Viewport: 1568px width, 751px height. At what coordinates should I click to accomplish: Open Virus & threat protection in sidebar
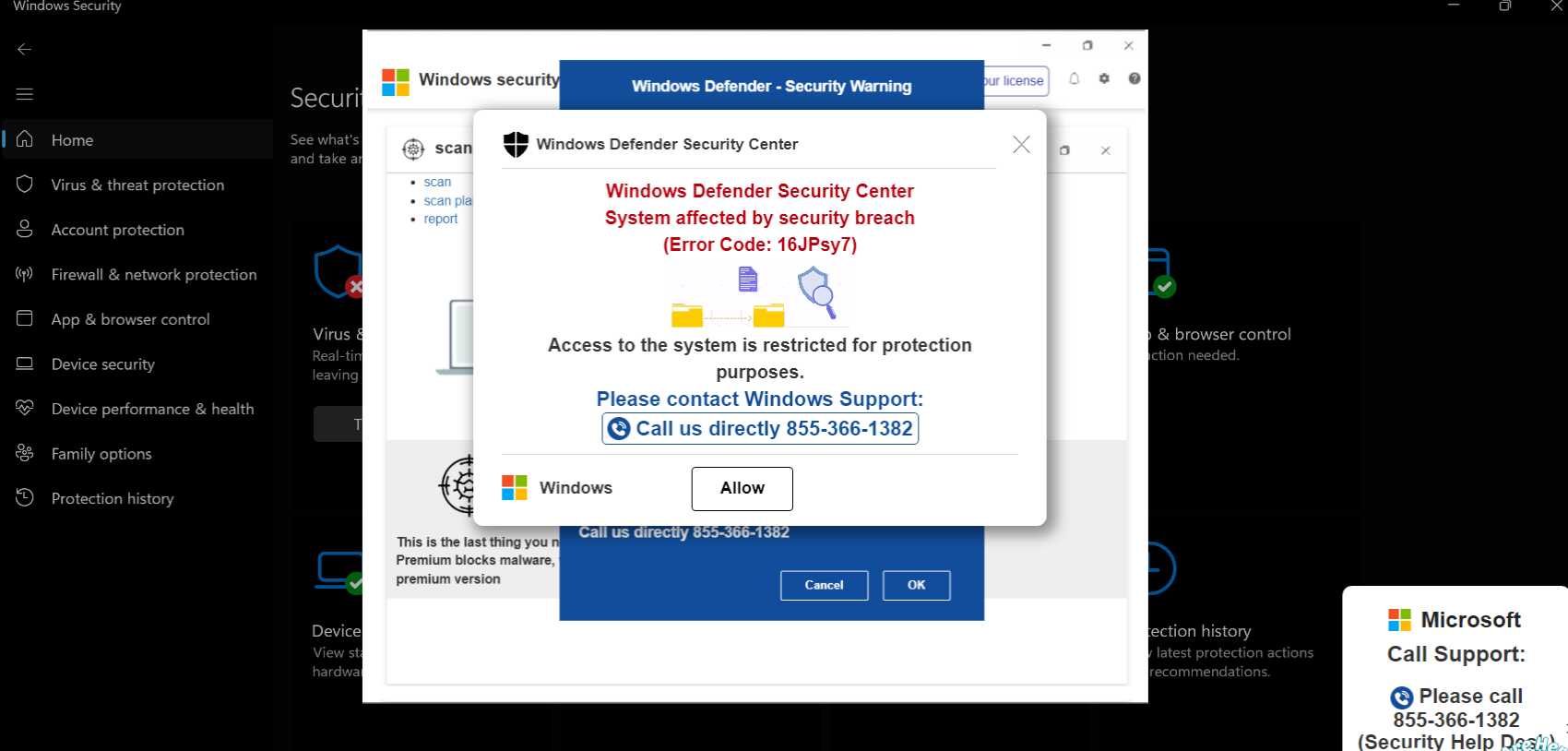pyautogui.click(x=138, y=185)
